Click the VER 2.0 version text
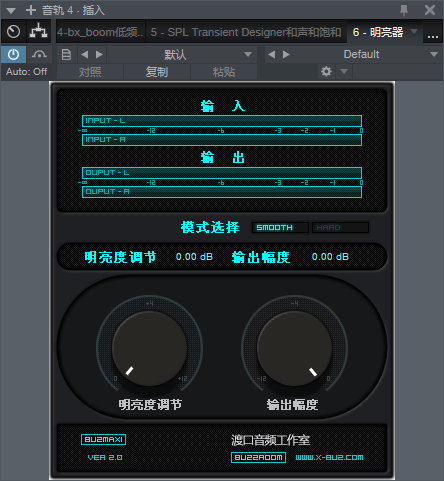This screenshot has height=481, width=444. pyautogui.click(x=105, y=457)
